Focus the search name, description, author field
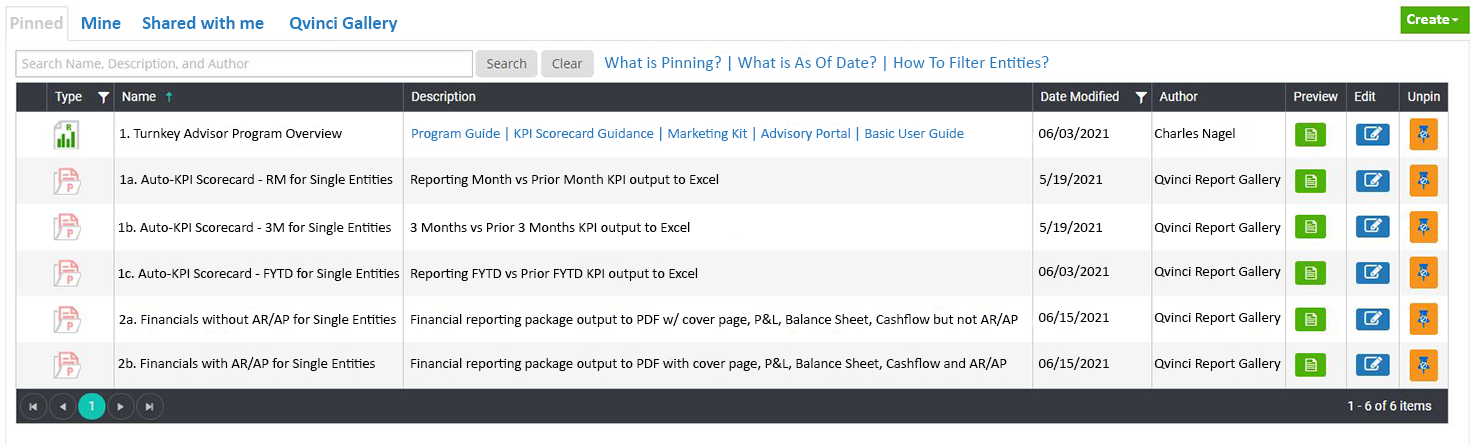 [244, 64]
